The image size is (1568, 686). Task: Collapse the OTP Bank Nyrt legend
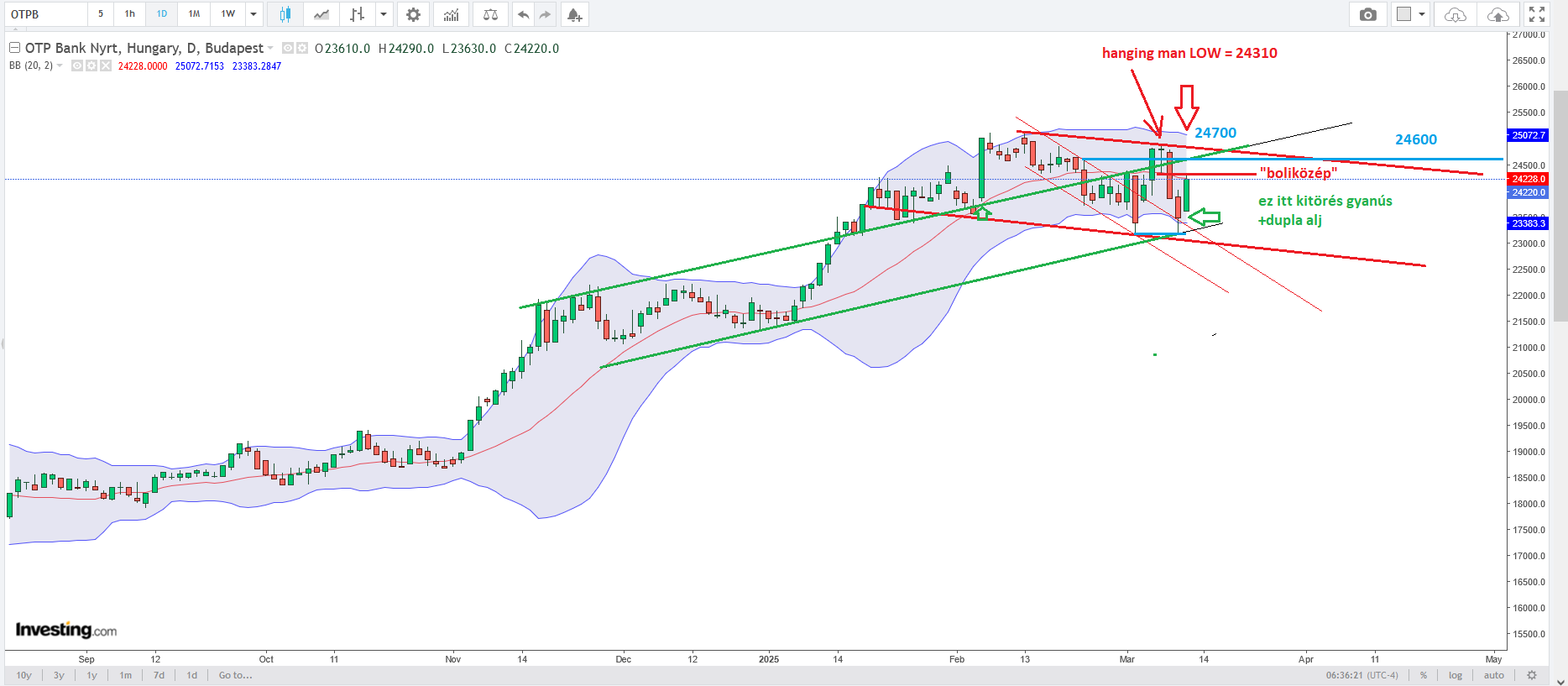click(14, 48)
